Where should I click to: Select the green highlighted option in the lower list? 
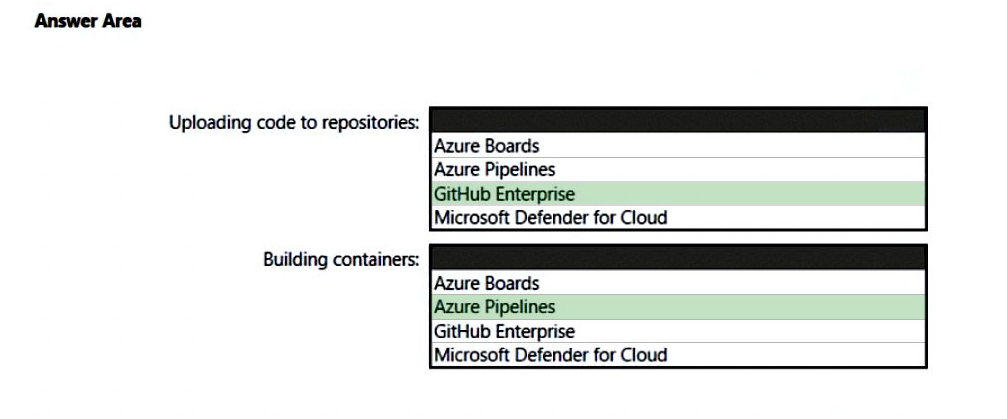click(678, 307)
